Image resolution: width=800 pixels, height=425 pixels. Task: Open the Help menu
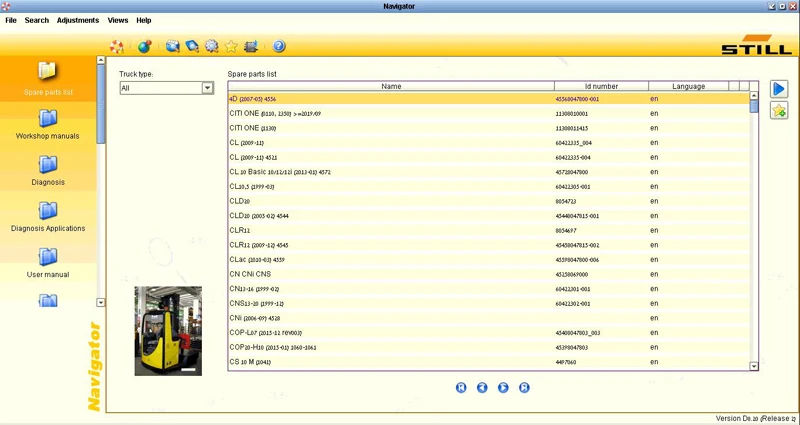pos(144,20)
